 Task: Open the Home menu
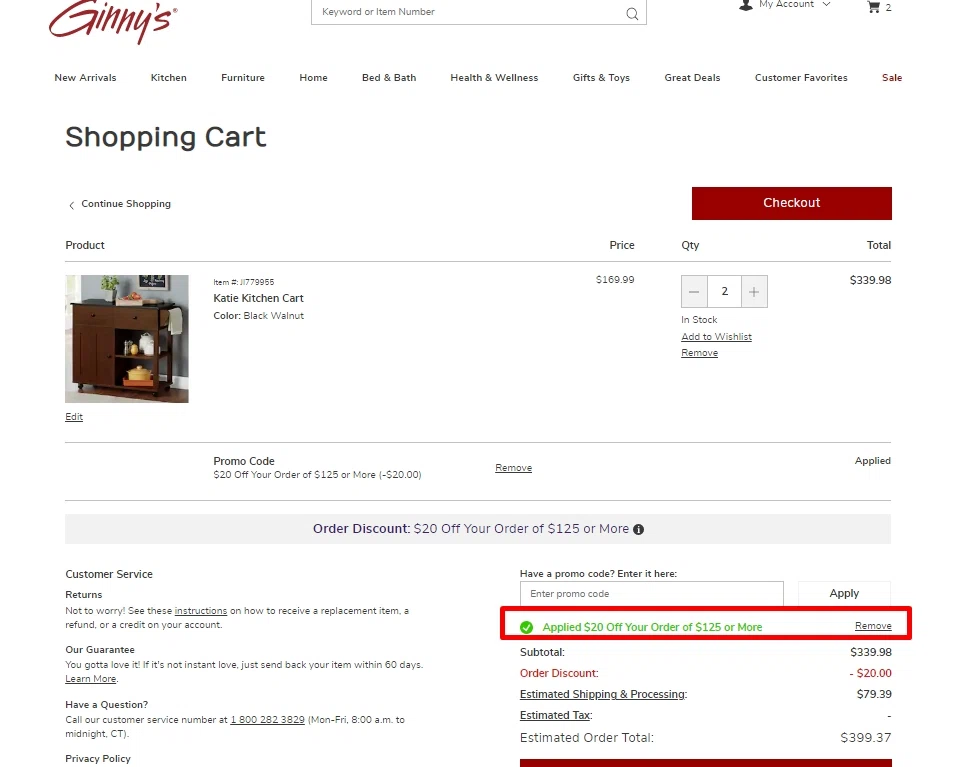314,77
